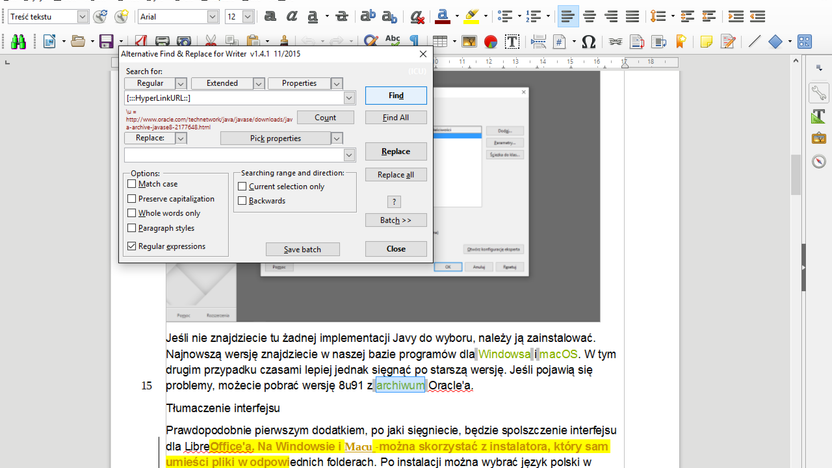
Task: Expand the Regular dropdown arrow
Action: pyautogui.click(x=181, y=83)
